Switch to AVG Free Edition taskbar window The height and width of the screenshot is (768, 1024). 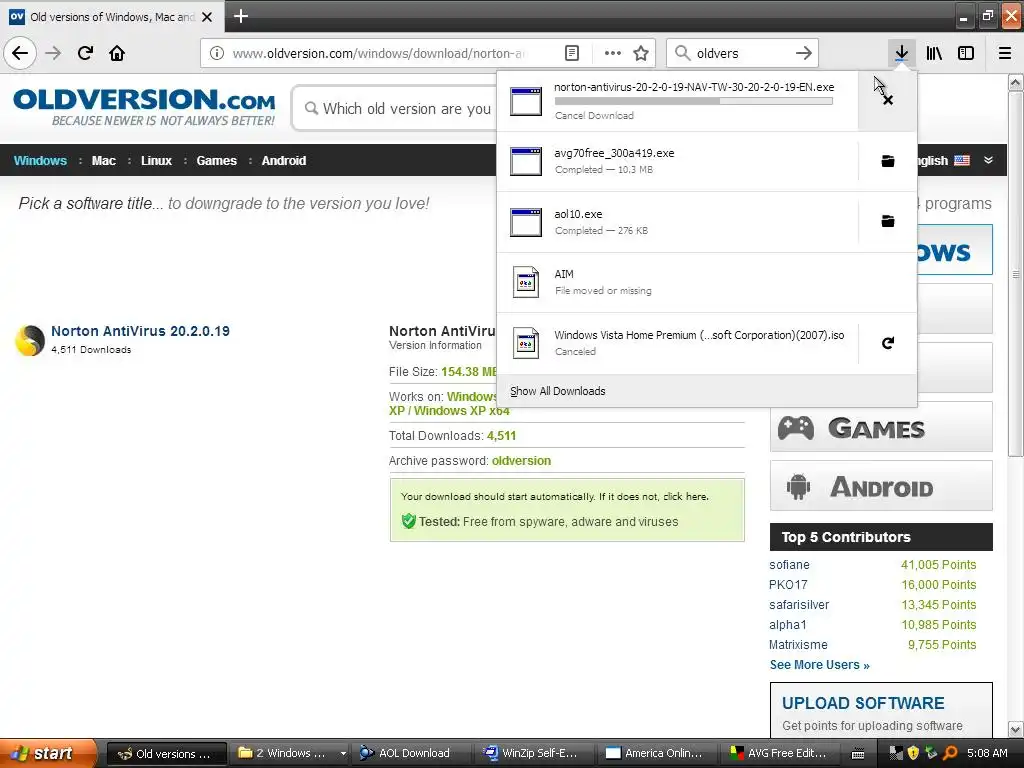781,753
